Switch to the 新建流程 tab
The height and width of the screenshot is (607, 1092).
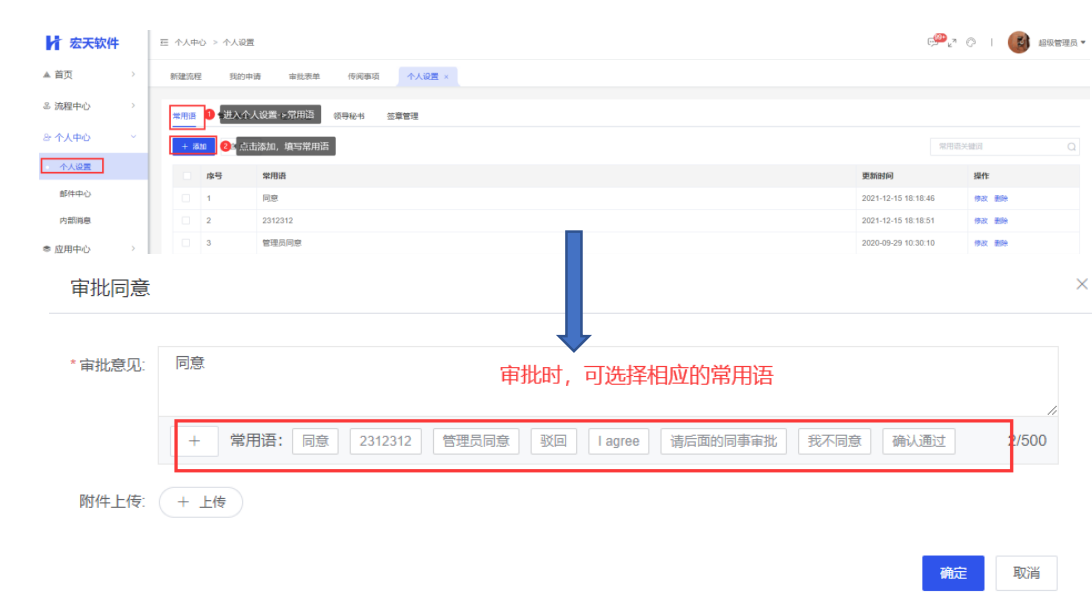(x=186, y=77)
